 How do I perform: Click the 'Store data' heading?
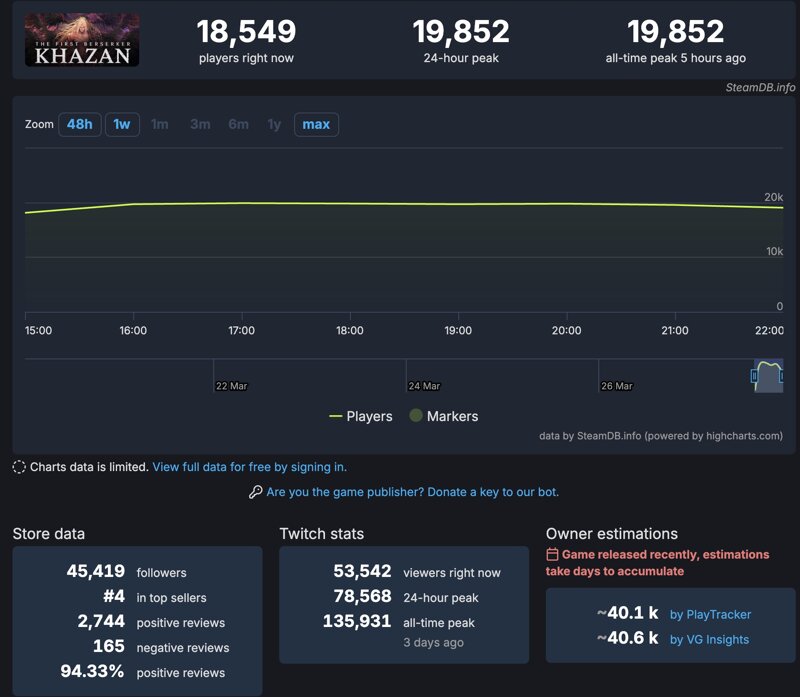click(x=49, y=534)
